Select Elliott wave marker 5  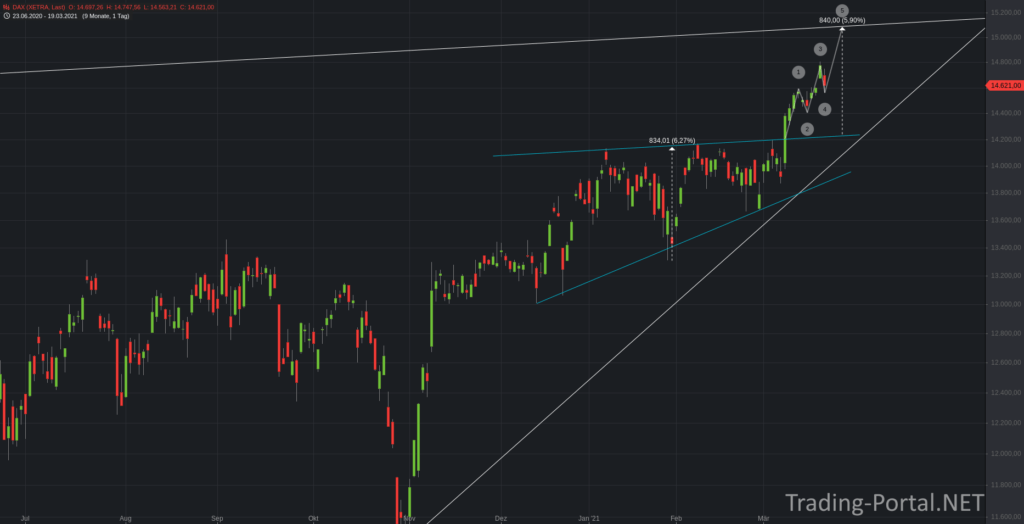tap(842, 10)
